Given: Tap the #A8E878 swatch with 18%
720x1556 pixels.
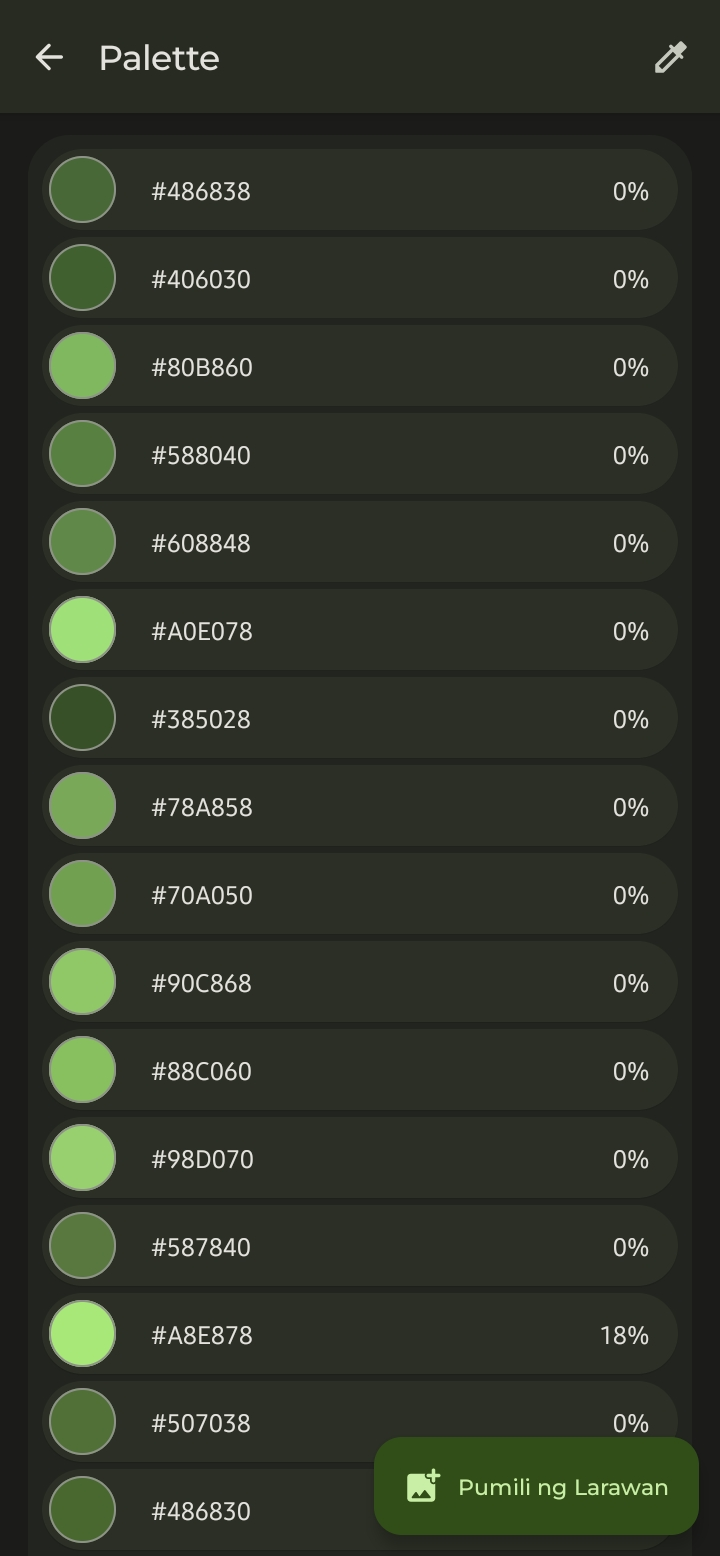Looking at the screenshot, I should click(82, 1334).
